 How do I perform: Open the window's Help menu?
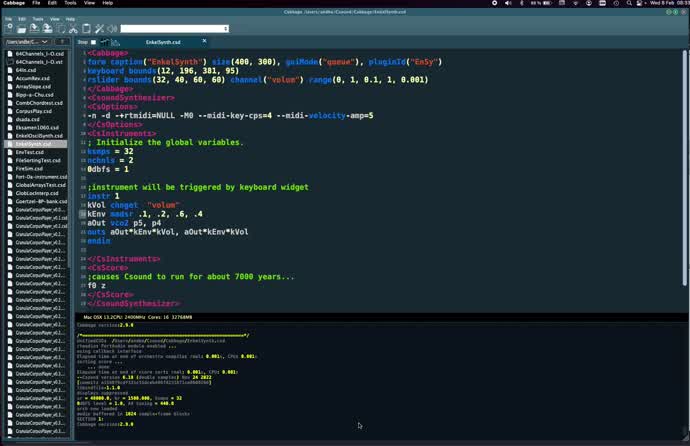pyautogui.click(x=70, y=19)
